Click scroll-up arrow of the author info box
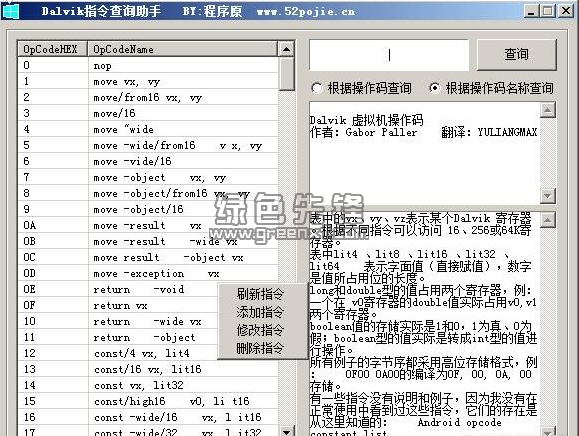 tap(548, 110)
